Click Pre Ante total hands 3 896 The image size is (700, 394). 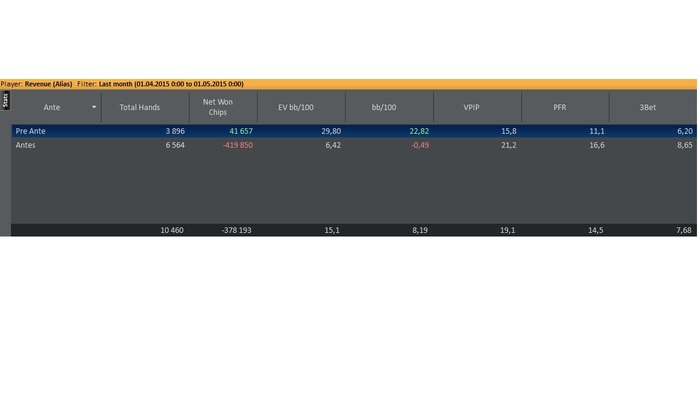coord(175,131)
